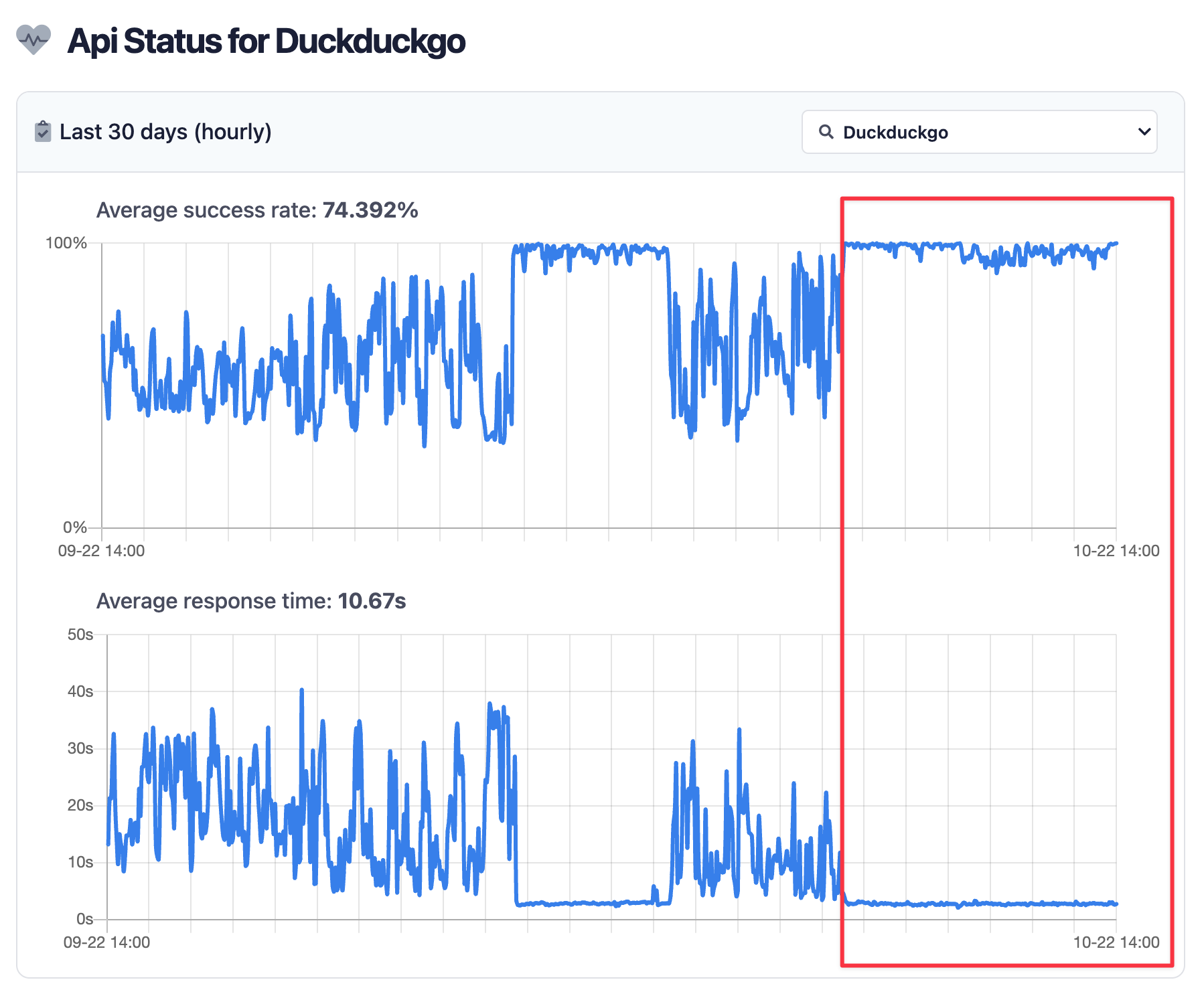Image resolution: width=1204 pixels, height=996 pixels.
Task: Click the 50s label on response time axis
Action: [80, 635]
